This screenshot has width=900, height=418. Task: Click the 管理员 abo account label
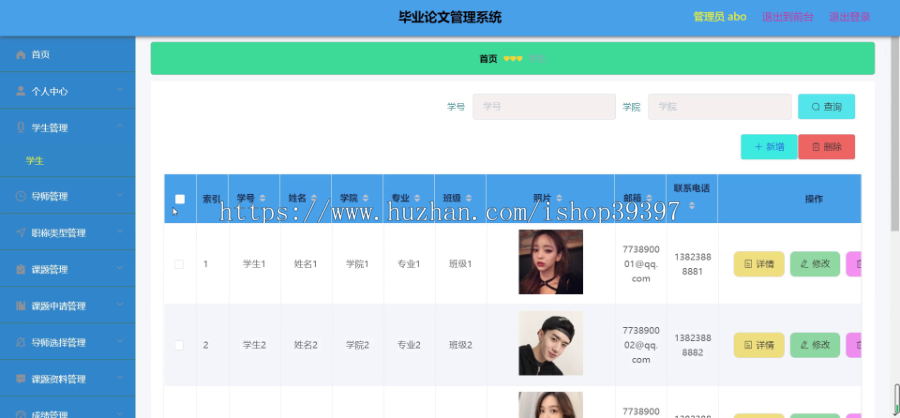pyautogui.click(x=720, y=17)
